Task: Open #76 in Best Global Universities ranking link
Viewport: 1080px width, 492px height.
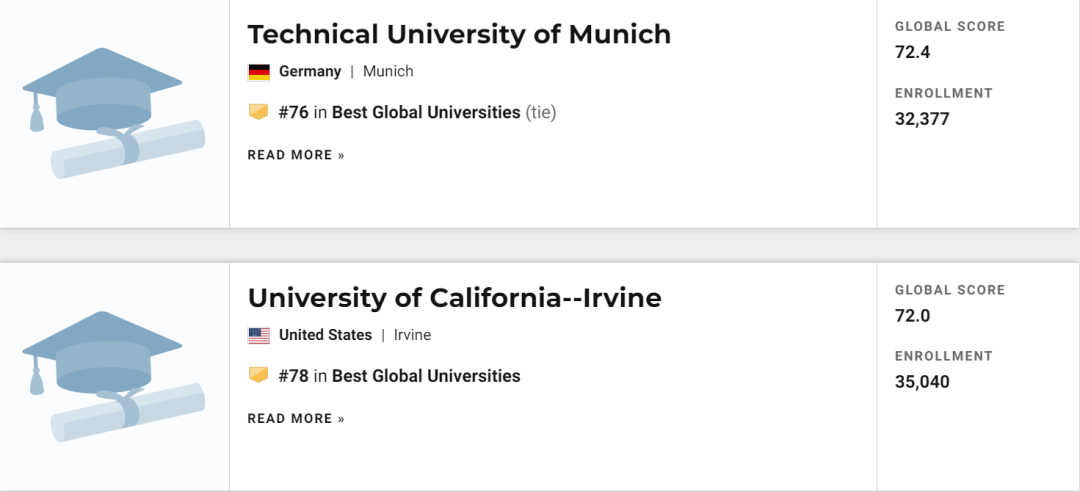Action: (x=400, y=112)
